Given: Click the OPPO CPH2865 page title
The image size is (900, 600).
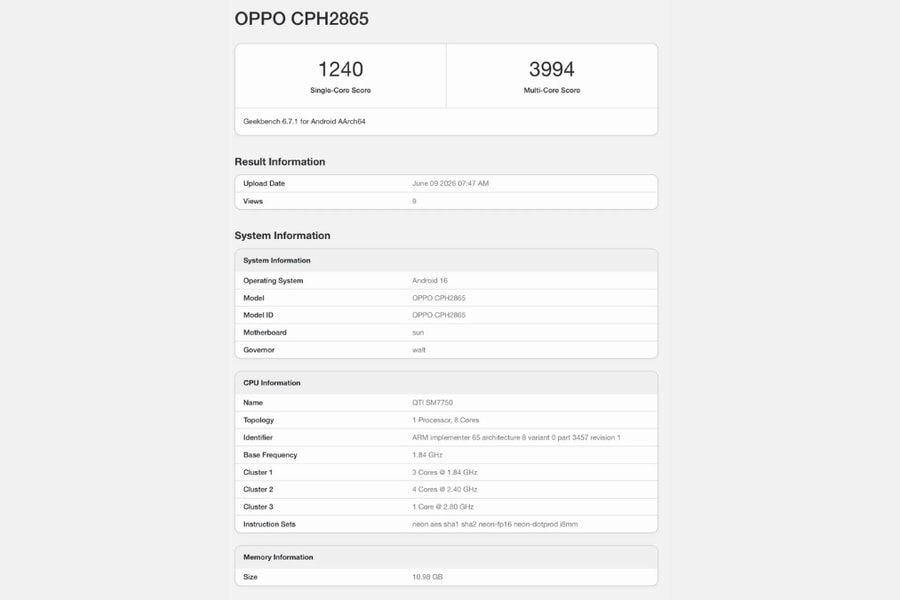Looking at the screenshot, I should tap(301, 18).
